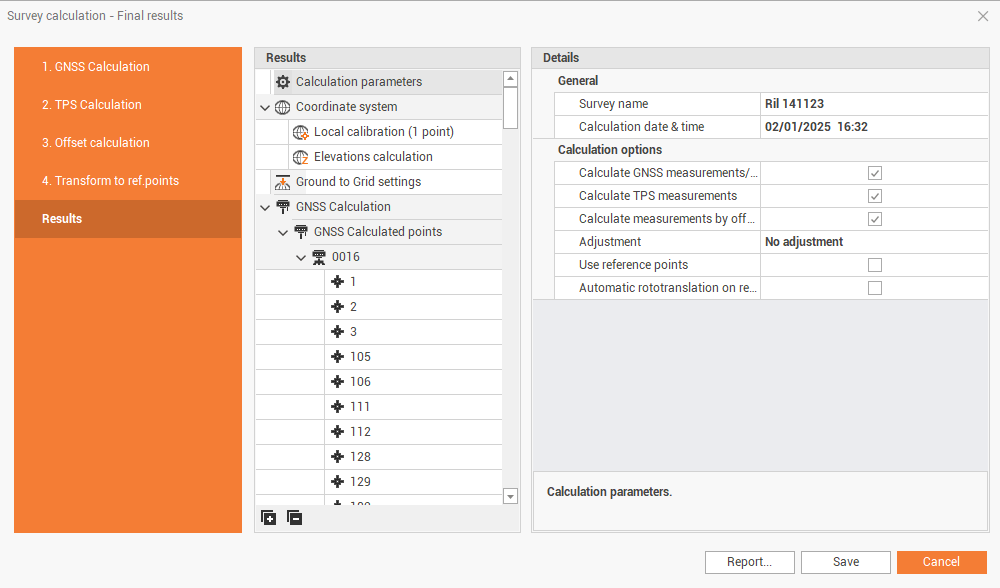Enable the Use reference points checkbox

[874, 265]
